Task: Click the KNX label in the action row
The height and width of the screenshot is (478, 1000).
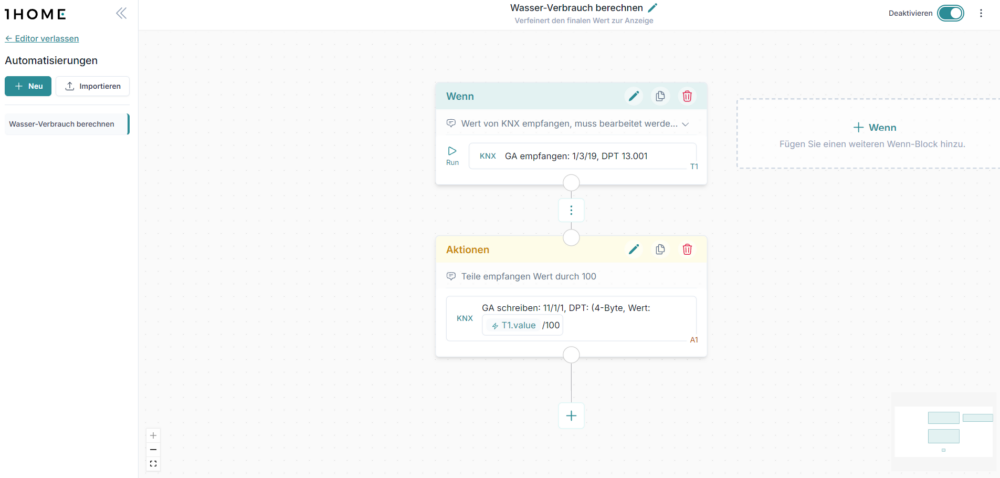Action: pyautogui.click(x=465, y=319)
